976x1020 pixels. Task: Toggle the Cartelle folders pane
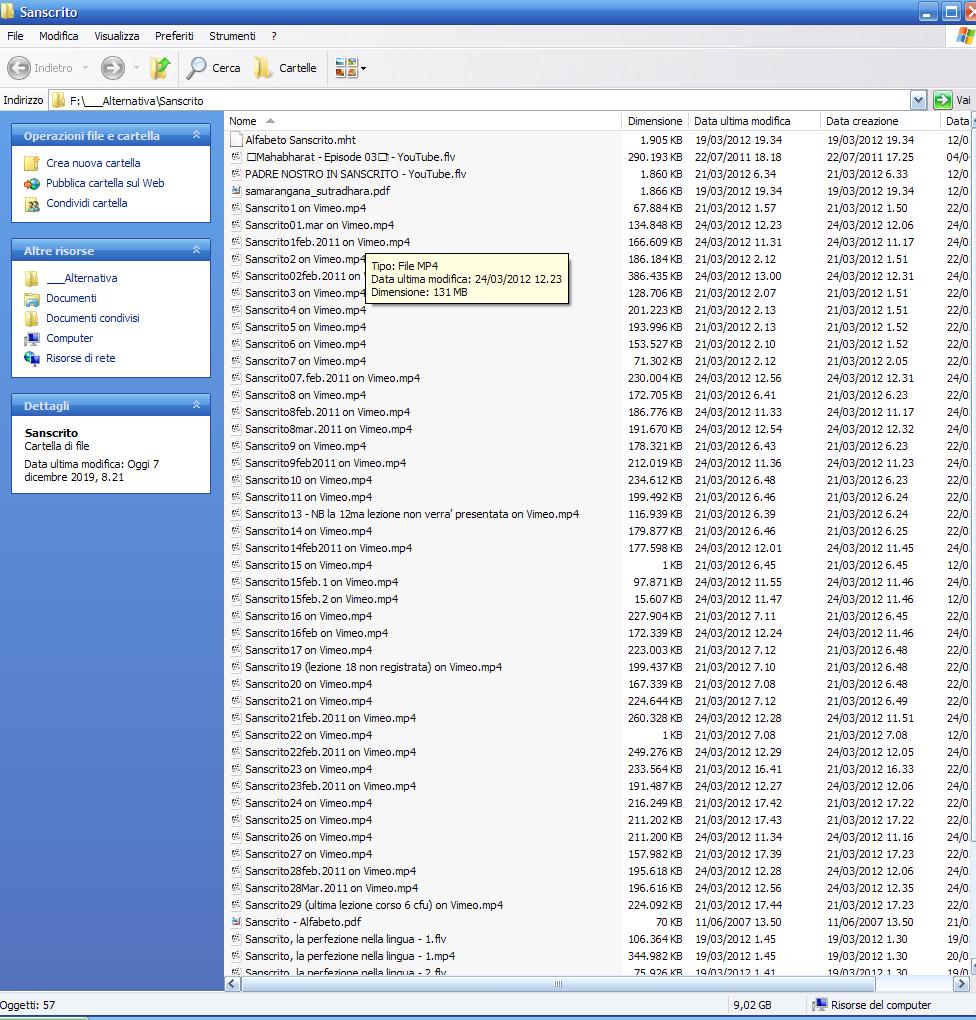click(x=286, y=68)
